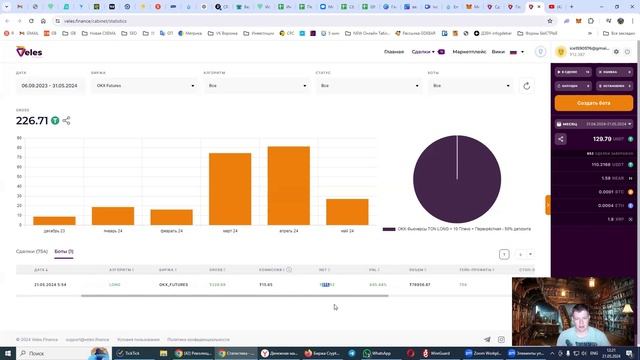640x360 pixels.
Task: Open the month period selector in sidebar
Action: coord(594,124)
